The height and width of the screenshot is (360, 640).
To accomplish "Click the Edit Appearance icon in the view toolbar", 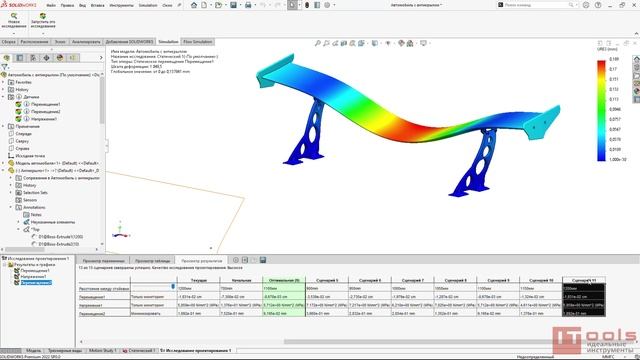I will tap(401, 43).
